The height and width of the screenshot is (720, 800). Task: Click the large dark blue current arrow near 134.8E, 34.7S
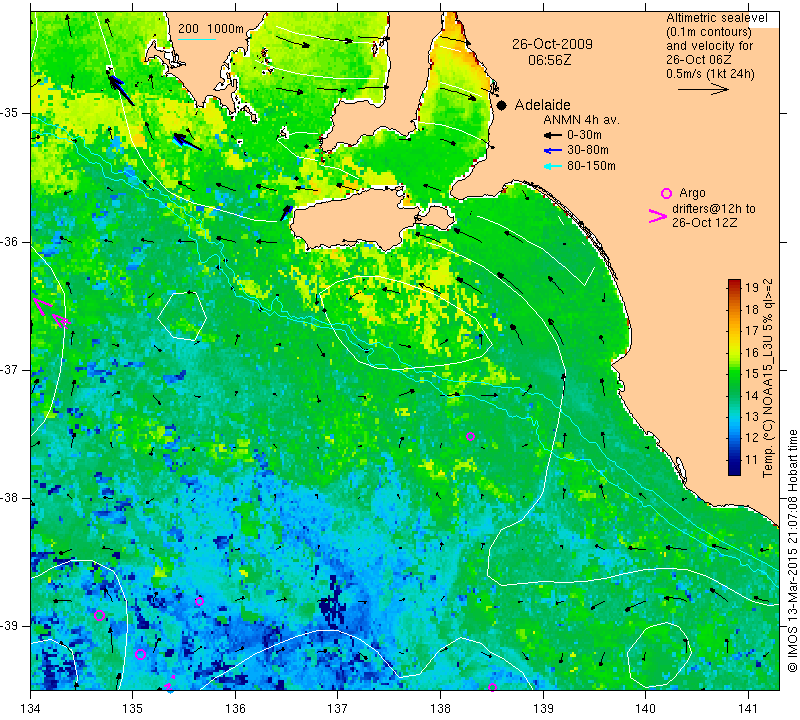(x=120, y=88)
